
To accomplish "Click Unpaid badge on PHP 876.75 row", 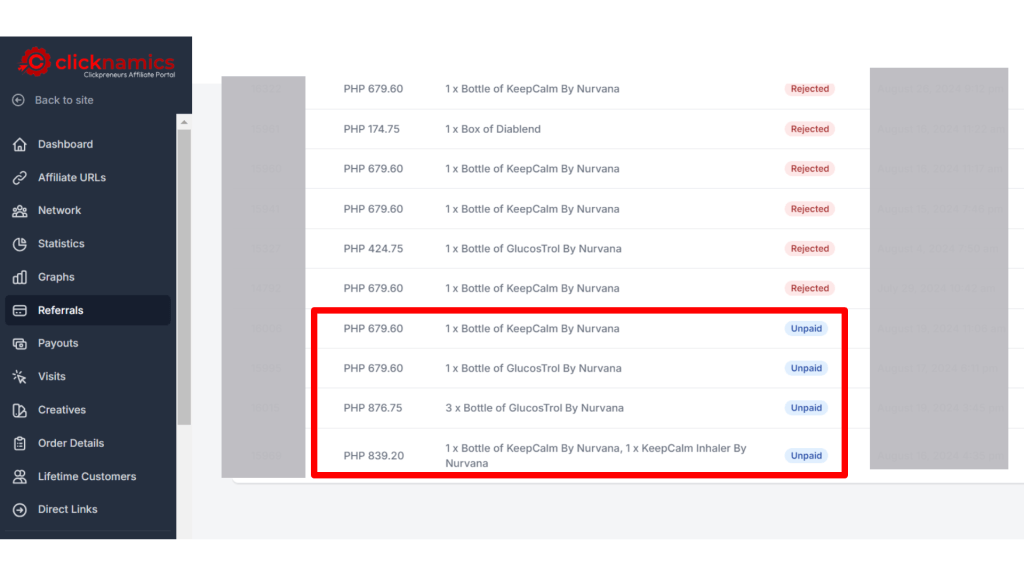I will 806,408.
